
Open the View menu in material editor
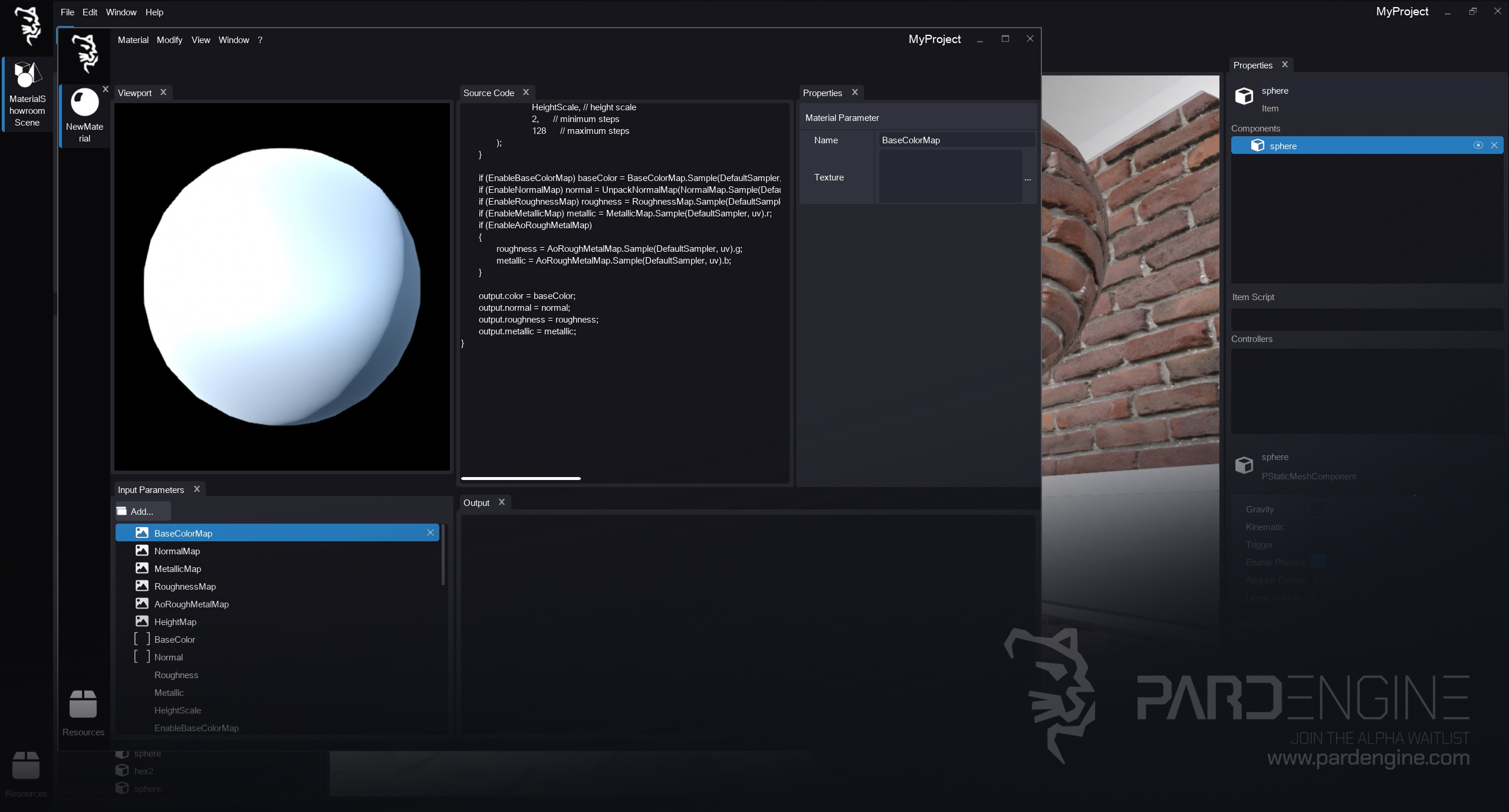coord(200,40)
